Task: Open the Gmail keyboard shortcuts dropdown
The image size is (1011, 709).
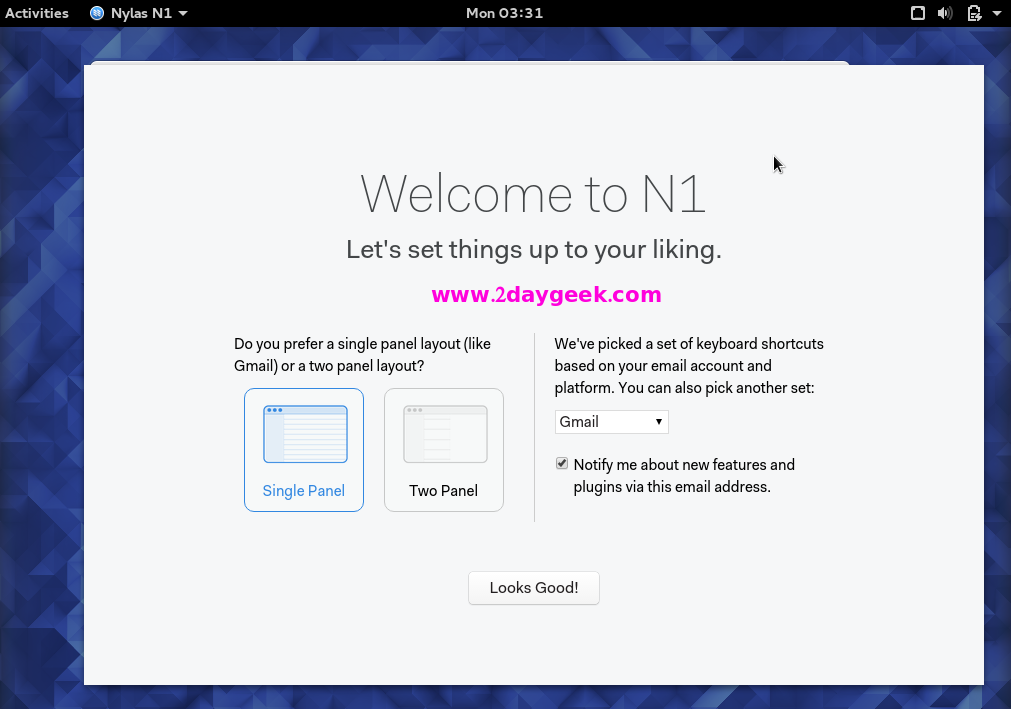Action: click(x=611, y=422)
